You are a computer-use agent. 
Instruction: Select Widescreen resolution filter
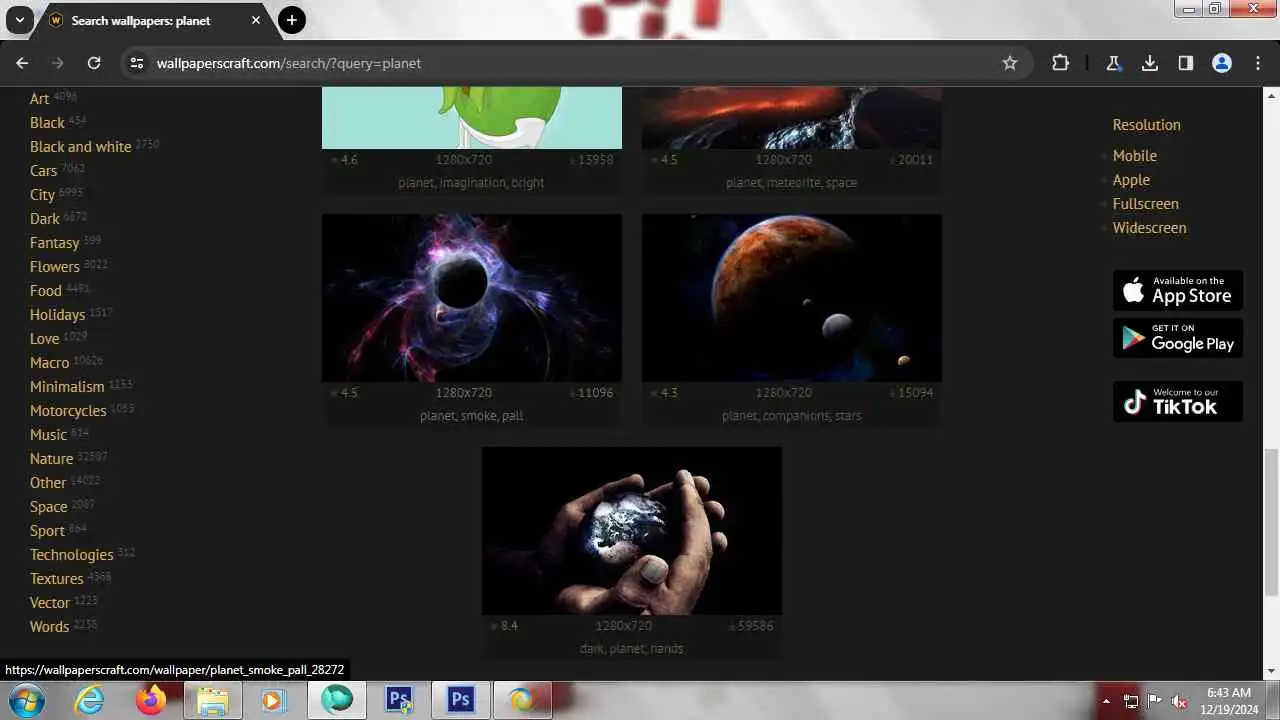1150,227
